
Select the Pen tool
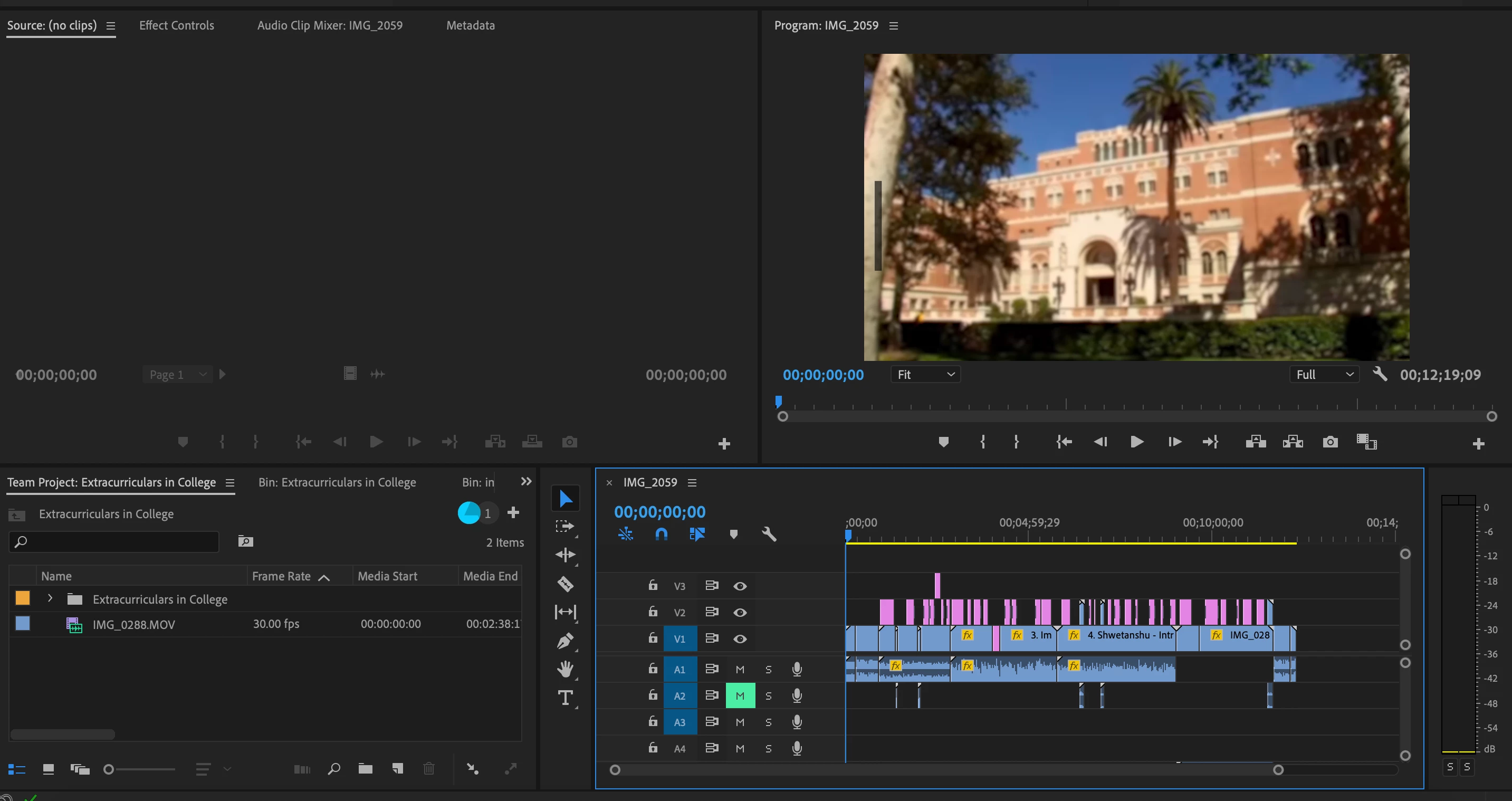(x=565, y=641)
